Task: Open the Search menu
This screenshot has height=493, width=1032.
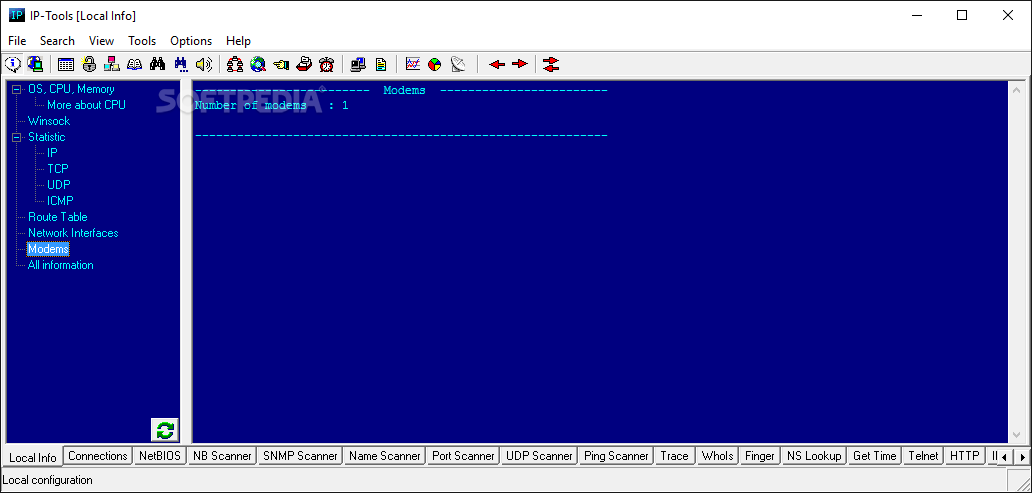Action: [57, 41]
